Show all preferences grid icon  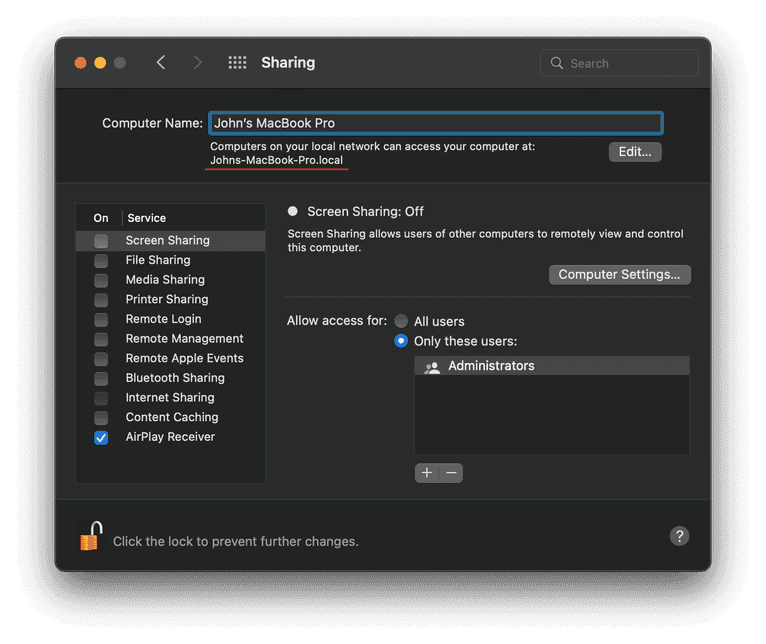[x=237, y=63]
